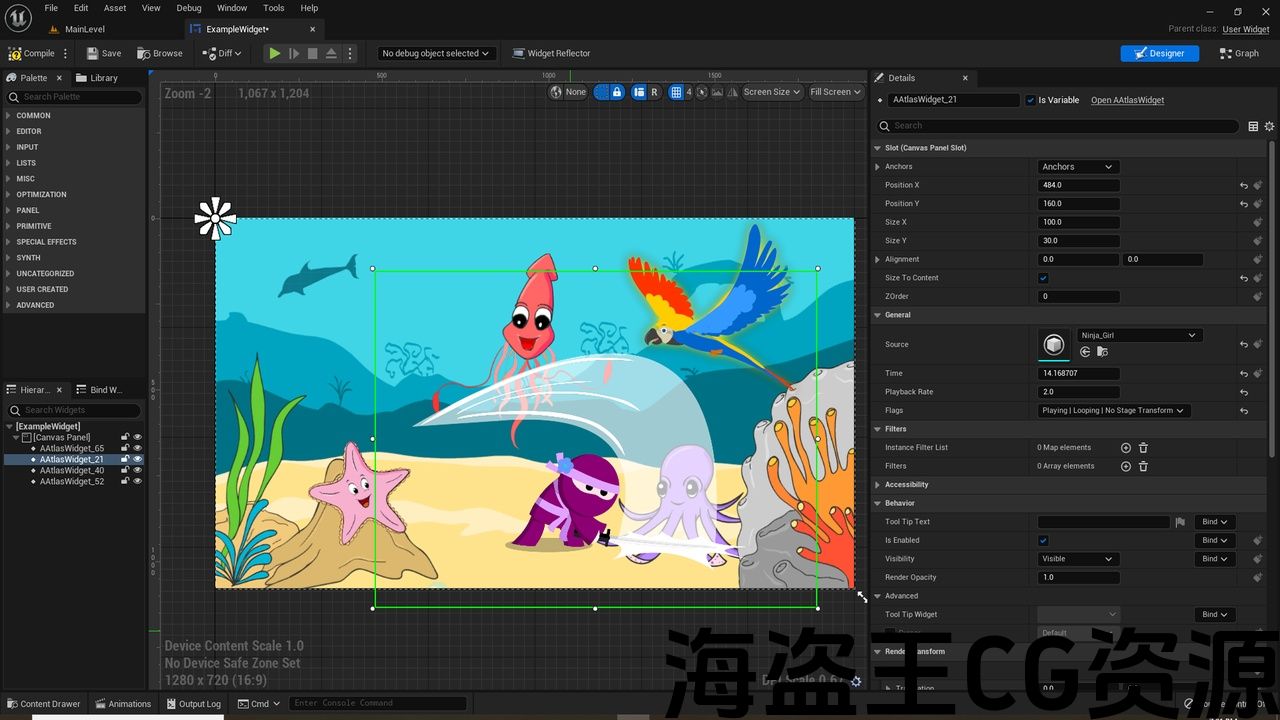
Task: Click the Open AAtlasWidget link
Action: (1127, 100)
